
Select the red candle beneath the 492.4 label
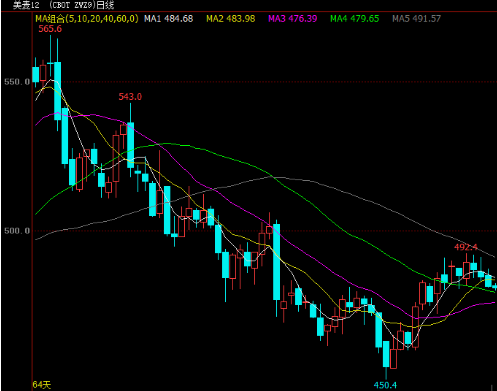[466, 269]
